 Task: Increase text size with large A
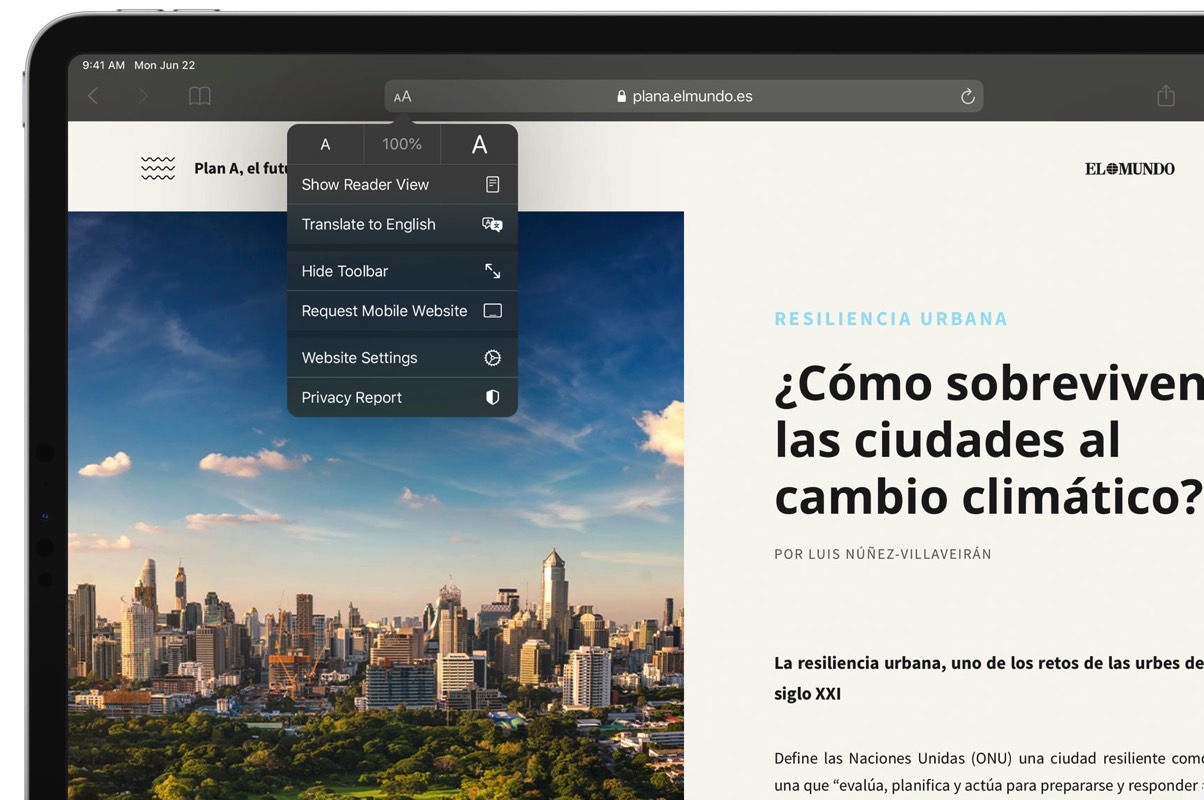click(x=479, y=145)
